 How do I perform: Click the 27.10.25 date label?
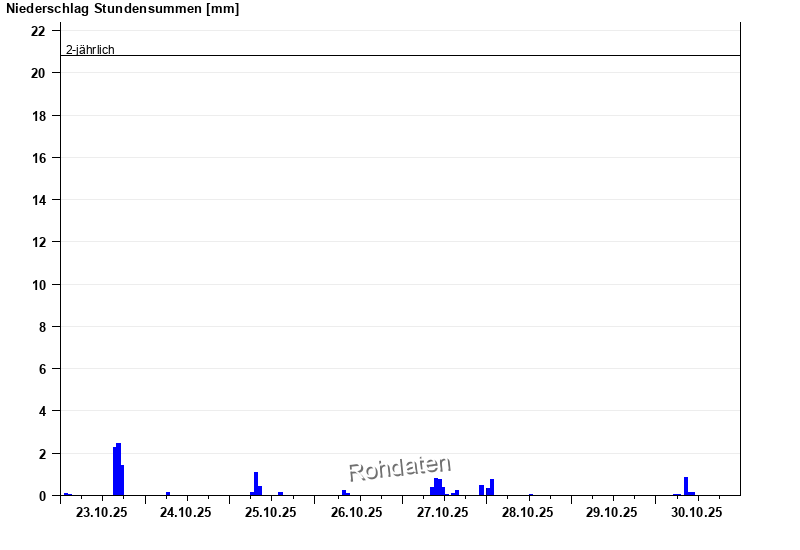tap(442, 513)
